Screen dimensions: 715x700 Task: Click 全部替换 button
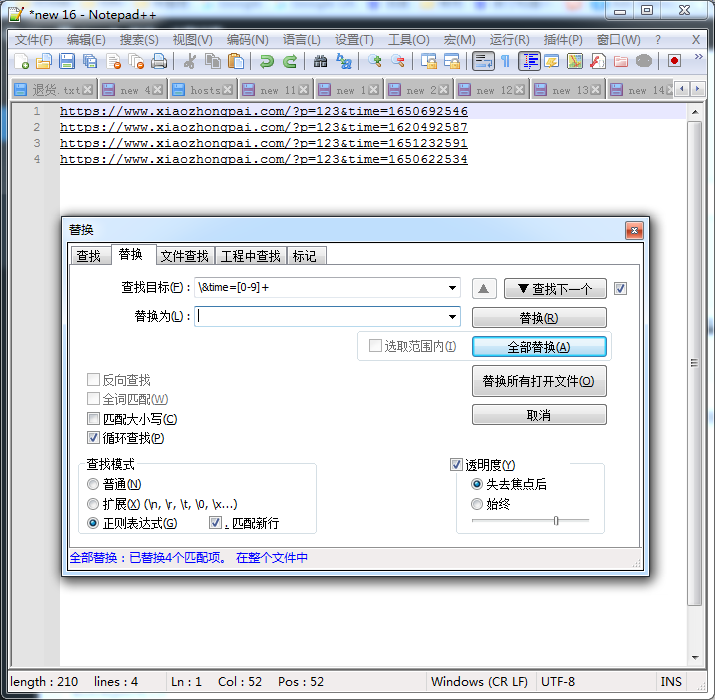(x=539, y=347)
